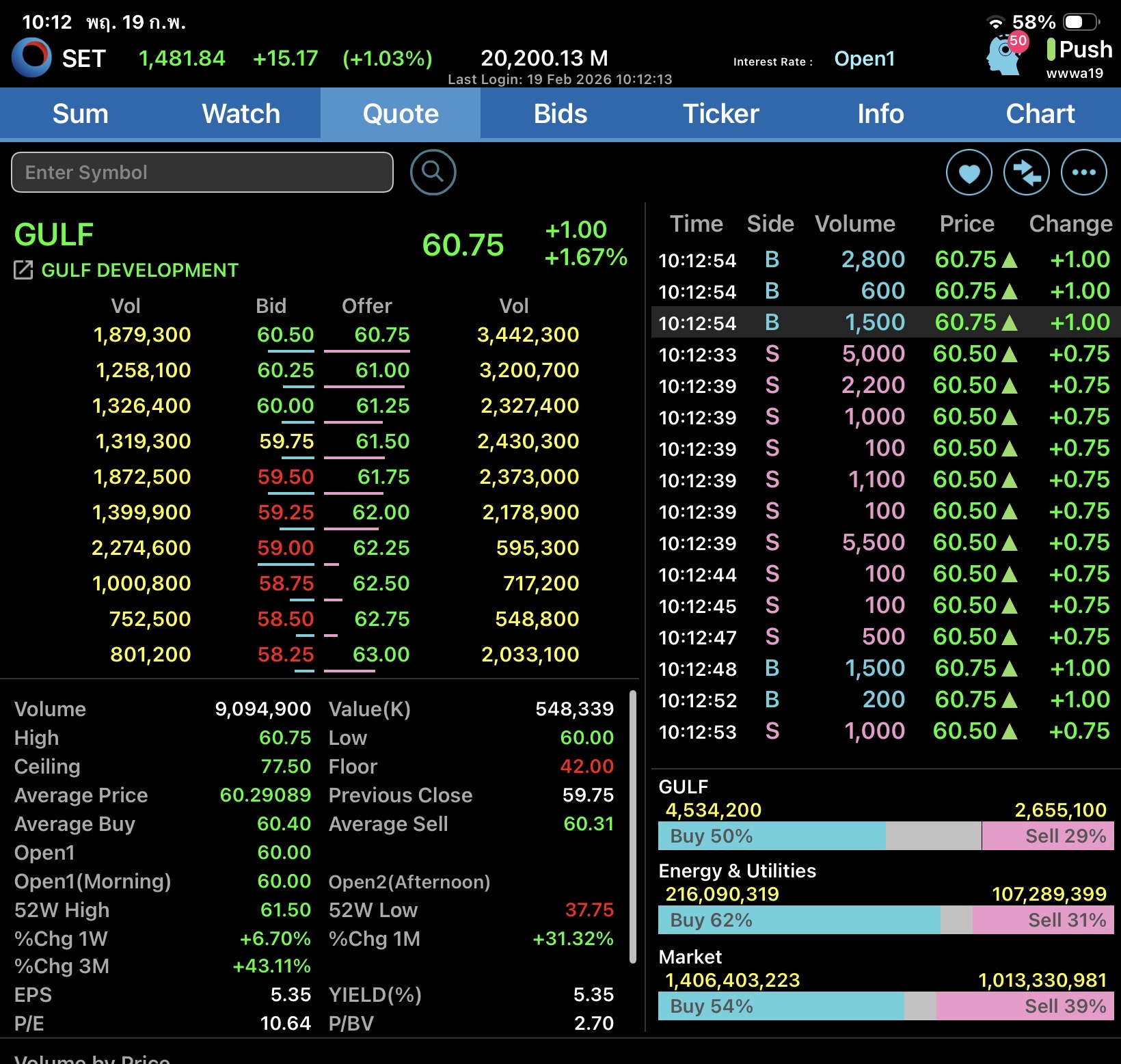Screen dimensions: 1121x1064
Task: Open notifications head icon with 50 badge
Action: coord(1005,53)
